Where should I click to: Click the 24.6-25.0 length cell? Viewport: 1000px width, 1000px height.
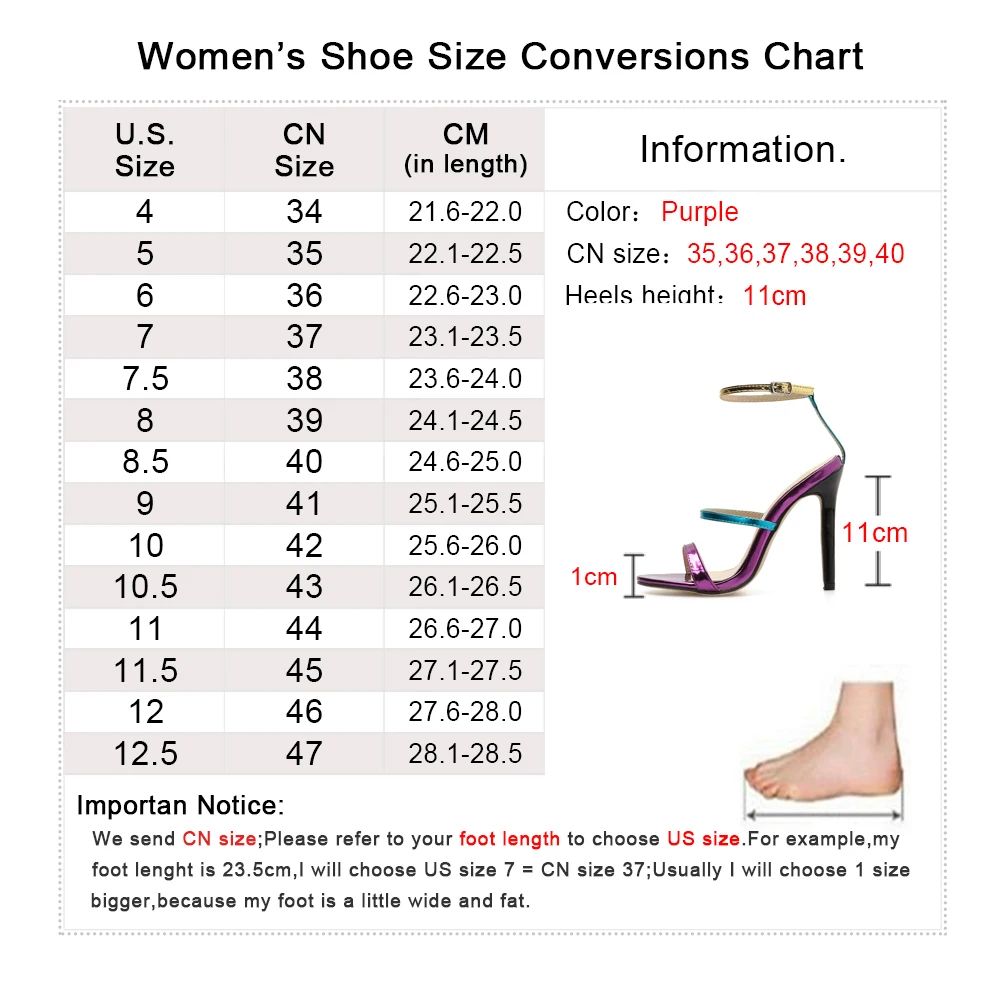click(x=465, y=462)
